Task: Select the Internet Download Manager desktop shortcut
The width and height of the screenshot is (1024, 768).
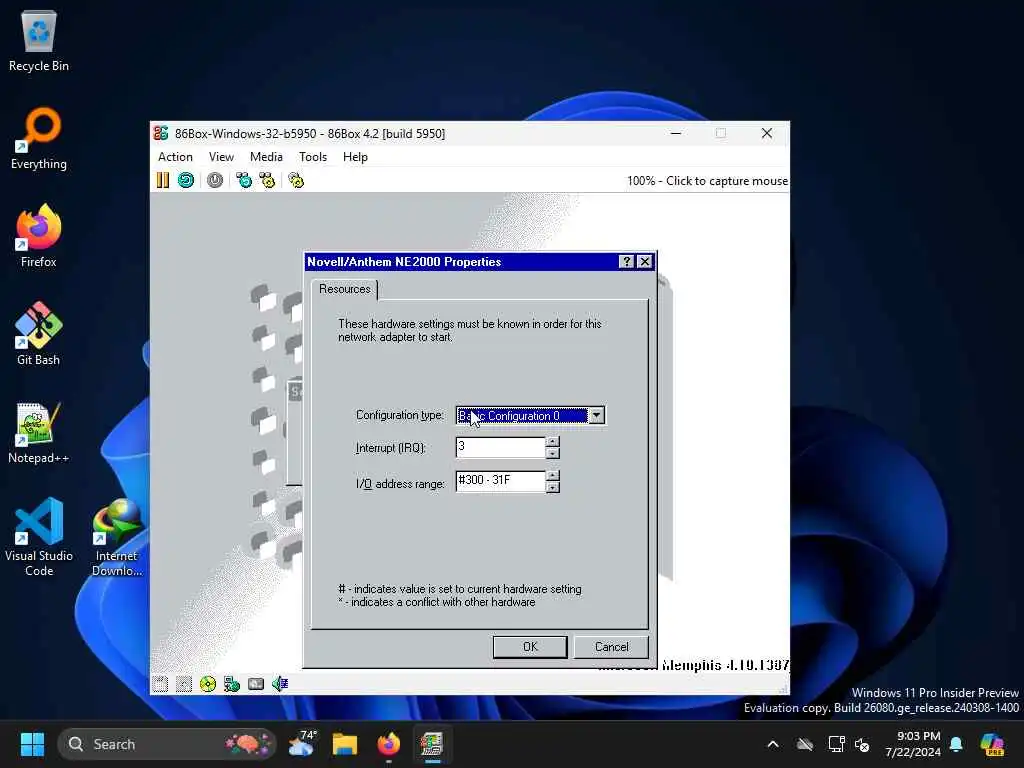Action: point(117,537)
